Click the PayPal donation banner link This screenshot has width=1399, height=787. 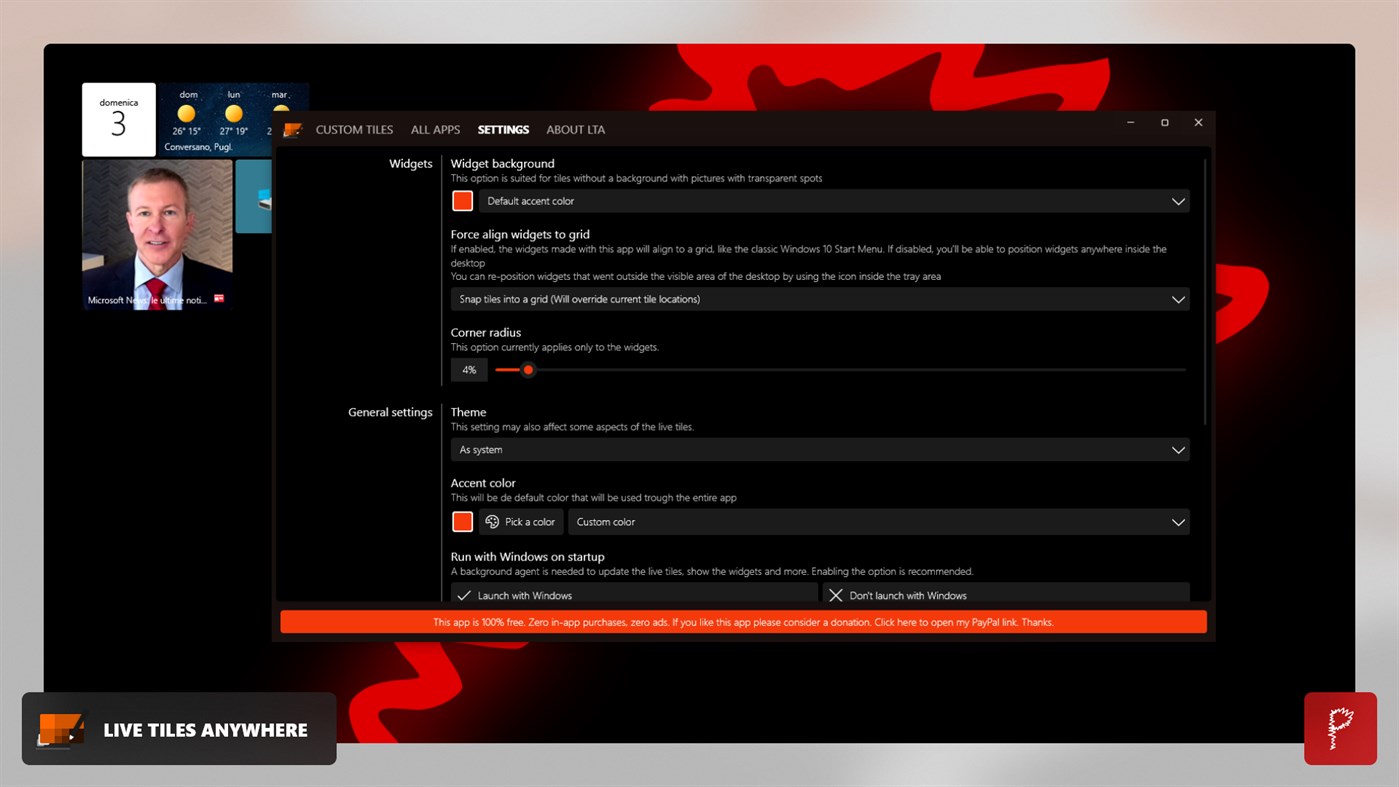pyautogui.click(x=743, y=621)
